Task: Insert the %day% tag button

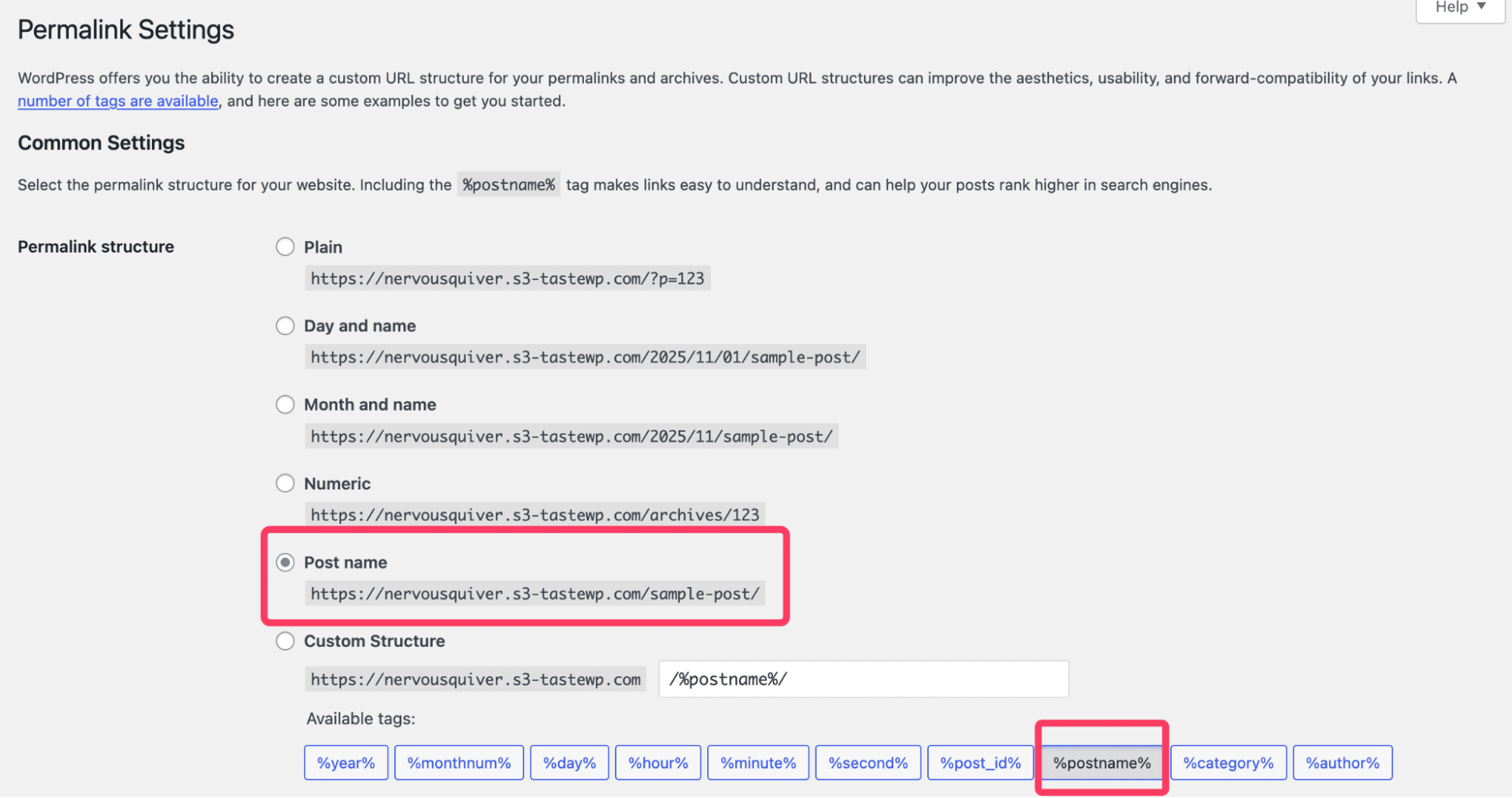Action: click(570, 762)
